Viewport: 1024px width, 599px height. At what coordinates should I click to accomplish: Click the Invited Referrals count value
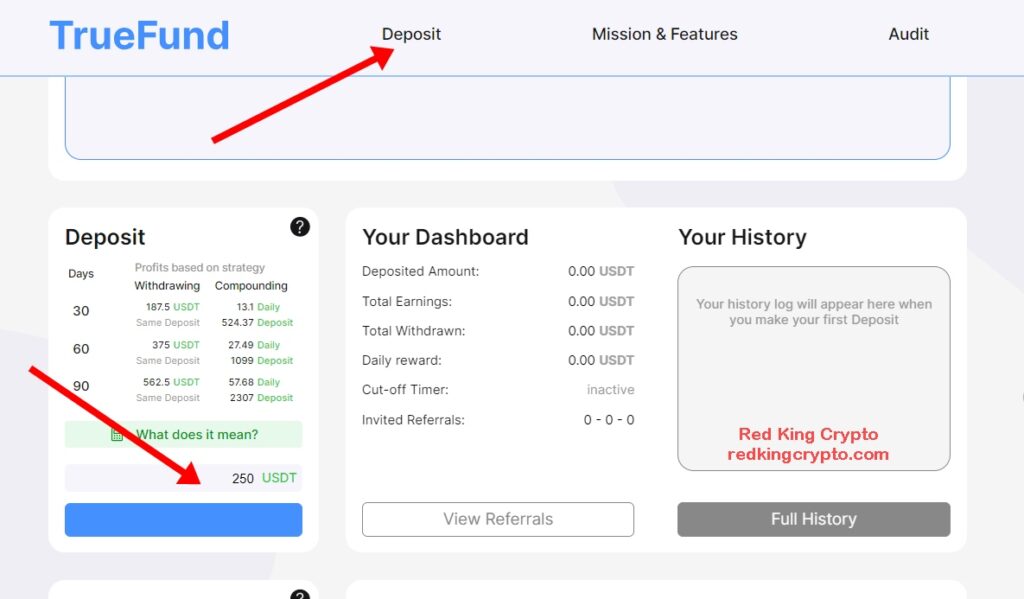(x=609, y=420)
